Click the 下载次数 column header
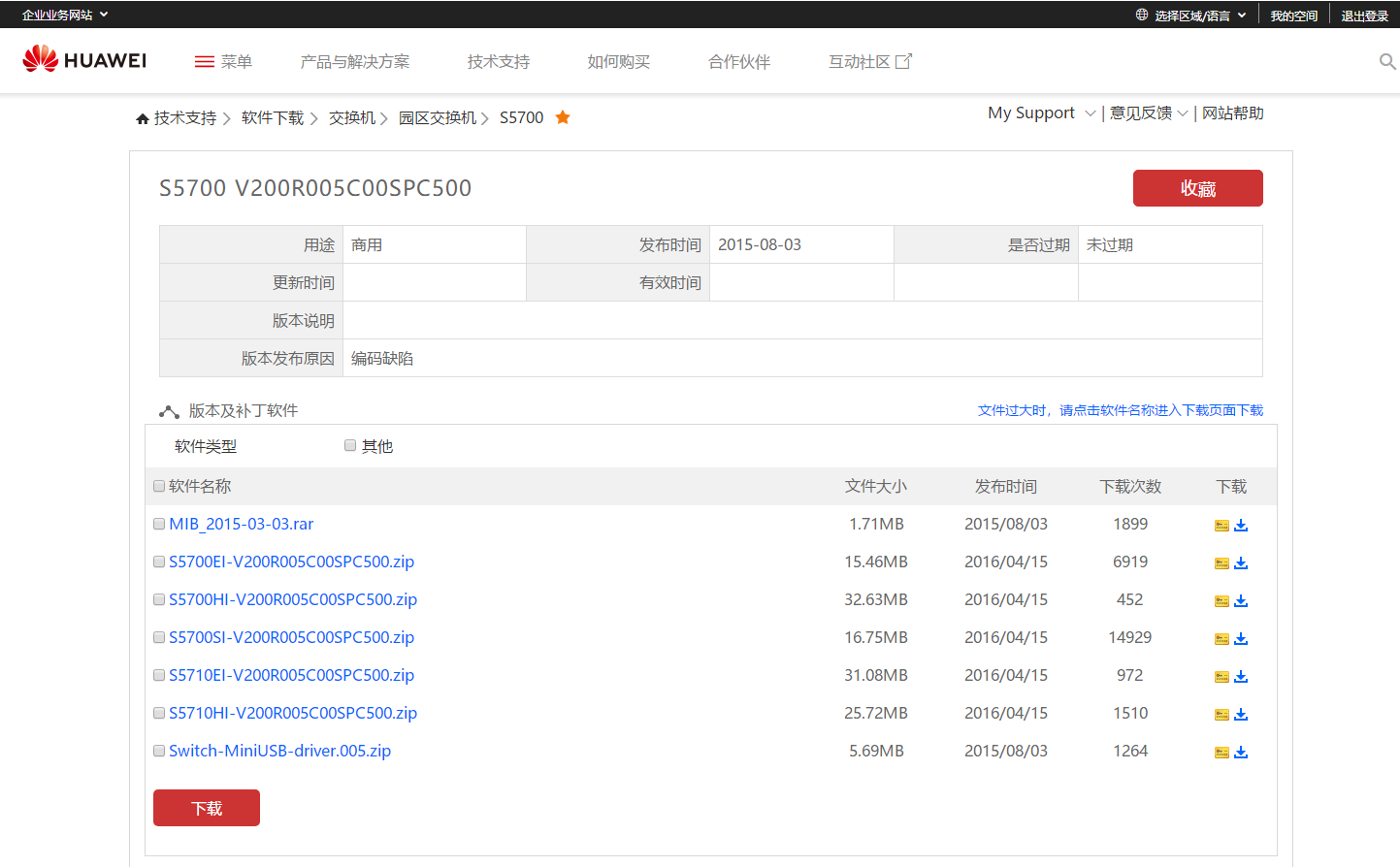Image resolution: width=1400 pixels, height=867 pixels. [x=1130, y=486]
